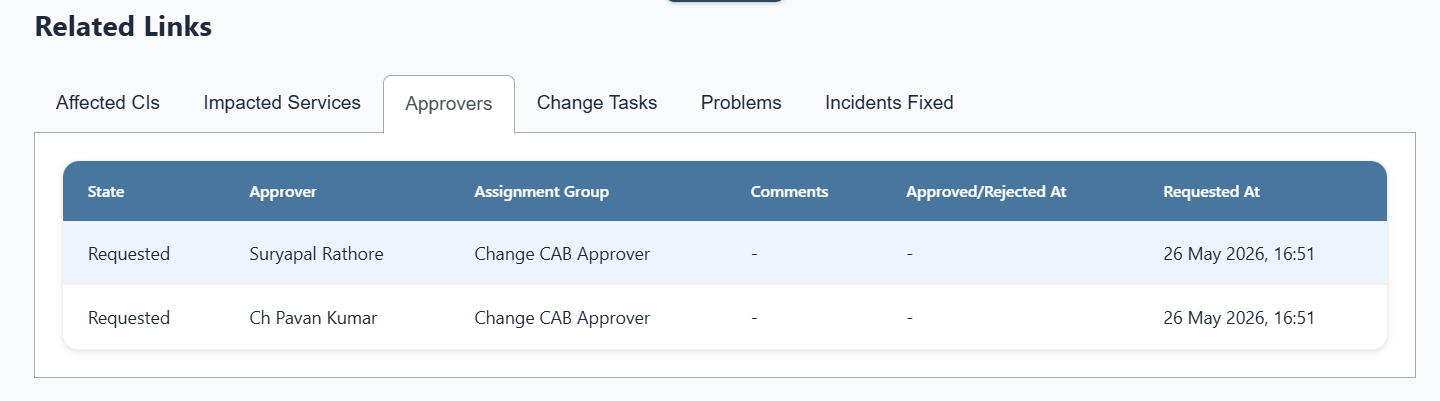Screen dimensions: 1440x401
Task: Select the Approvers tab
Action: point(449,104)
